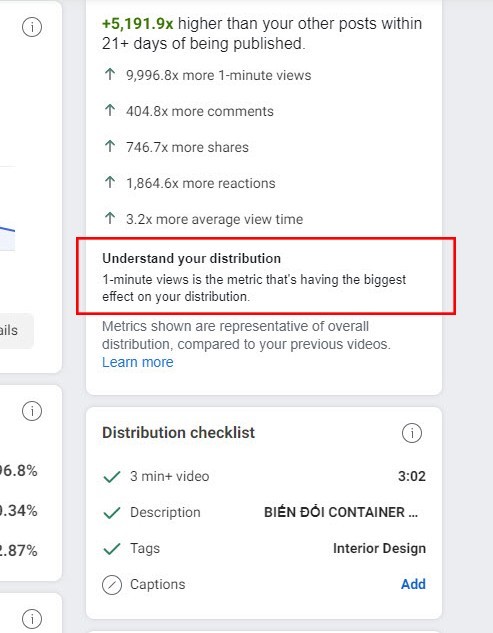
Task: Click the up arrow beside more reactions
Action: pyautogui.click(x=110, y=182)
